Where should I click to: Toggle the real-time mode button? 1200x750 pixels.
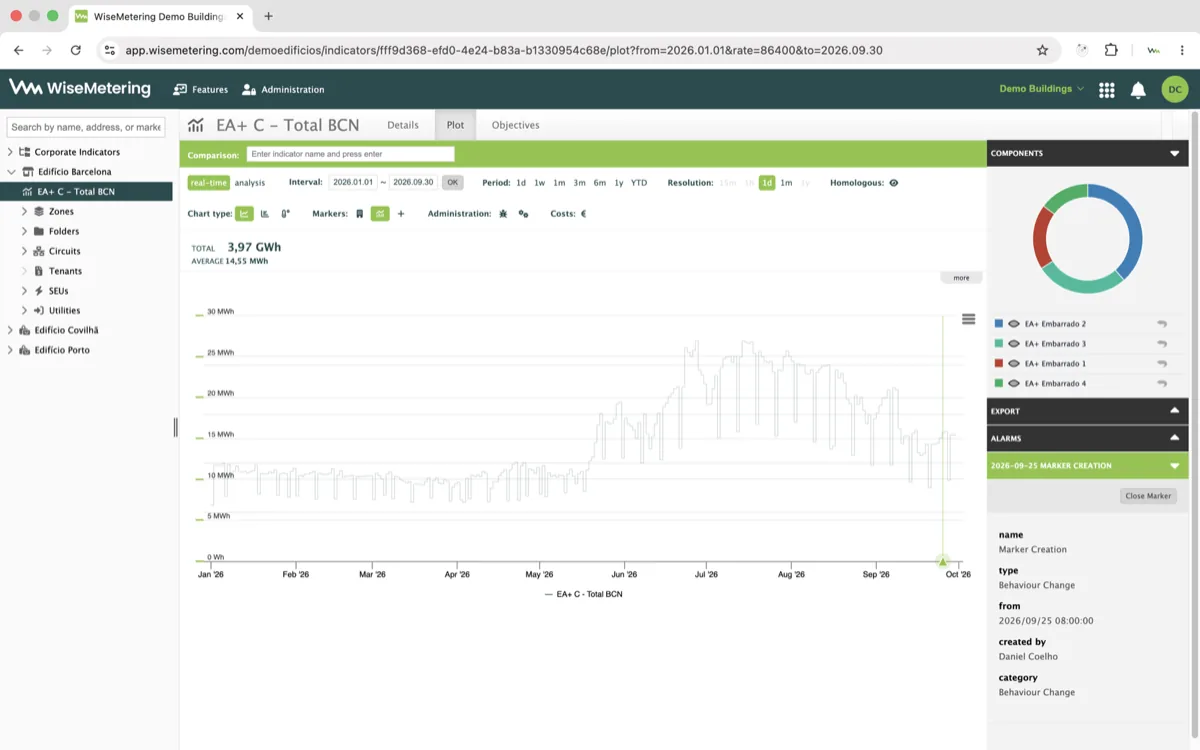pyautogui.click(x=209, y=183)
